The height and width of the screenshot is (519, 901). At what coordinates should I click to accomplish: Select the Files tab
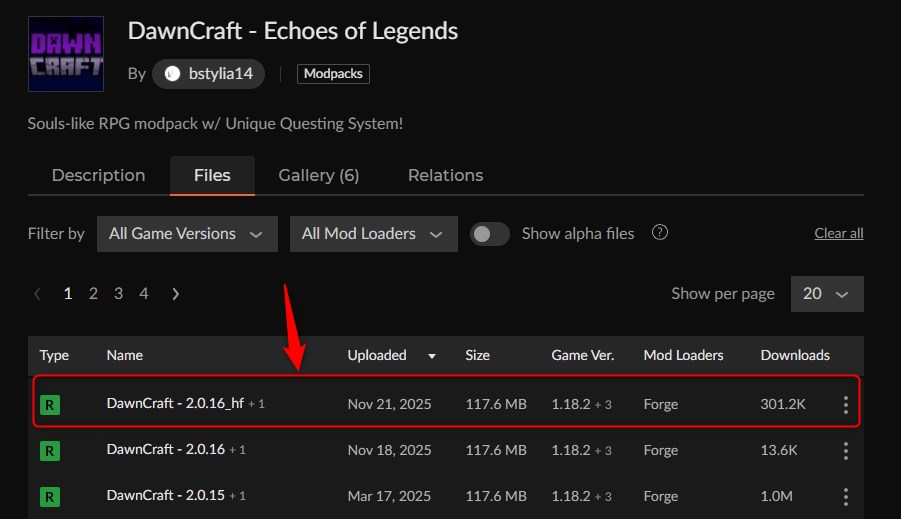tap(212, 175)
